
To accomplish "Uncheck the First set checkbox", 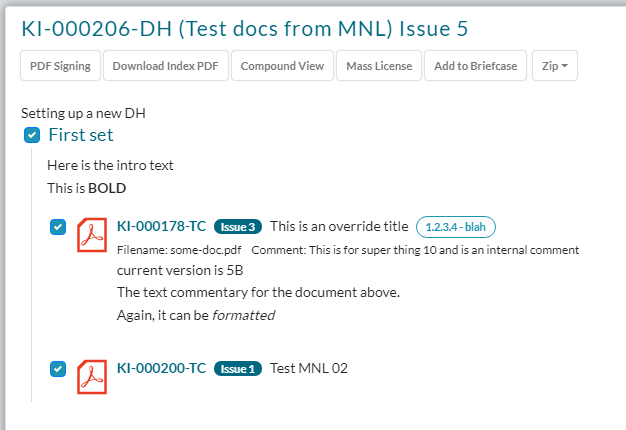I will (32, 135).
